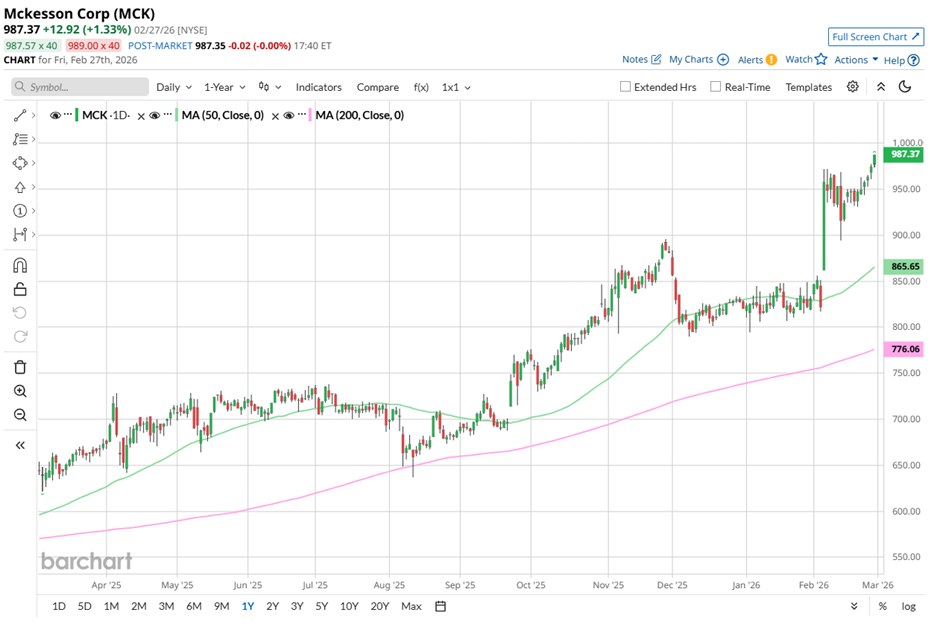937x624 pixels.
Task: Open the Indicators menu
Action: coord(318,87)
